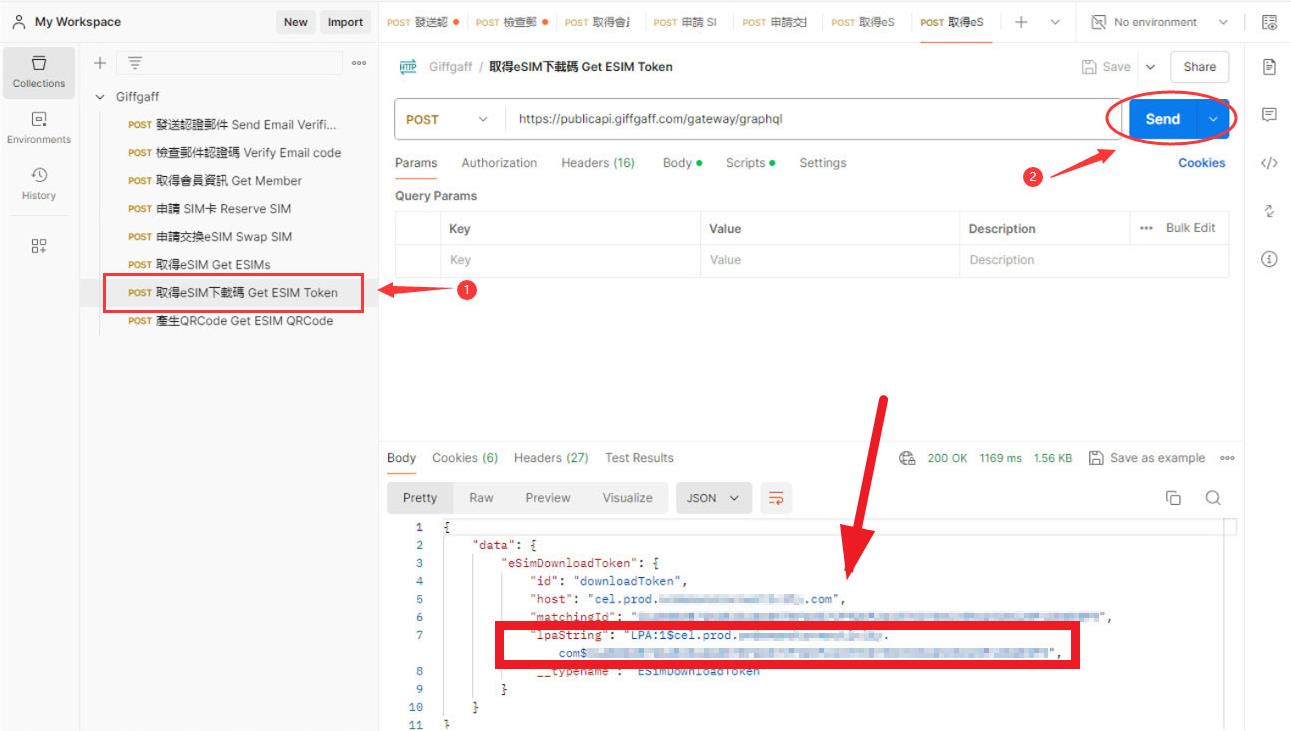
Task: Select the Preview response view
Action: [548, 498]
